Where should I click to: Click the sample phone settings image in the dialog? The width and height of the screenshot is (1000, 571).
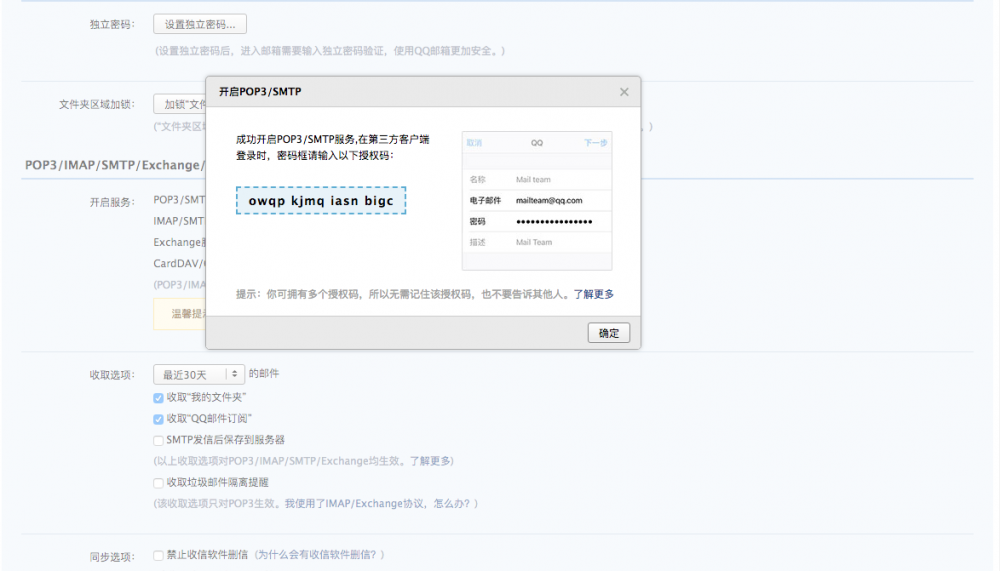[537, 201]
